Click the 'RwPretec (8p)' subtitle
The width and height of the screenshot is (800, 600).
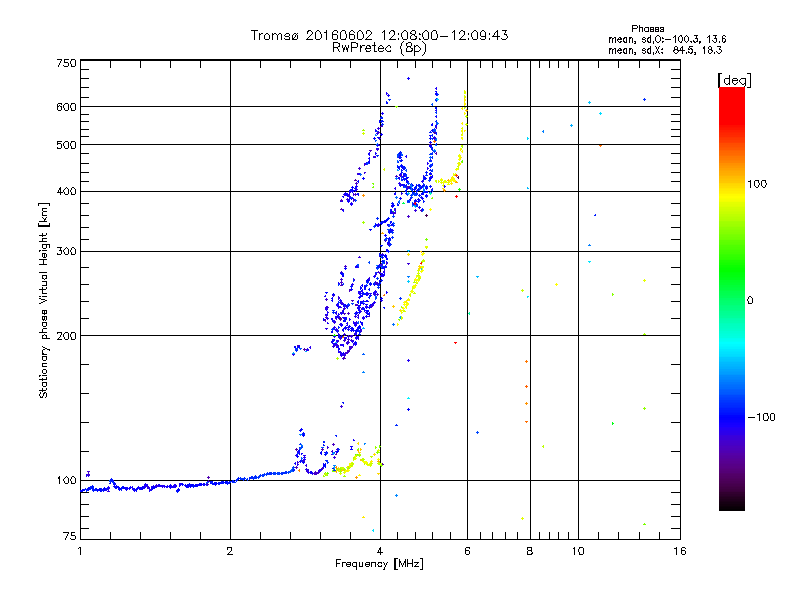(x=379, y=48)
